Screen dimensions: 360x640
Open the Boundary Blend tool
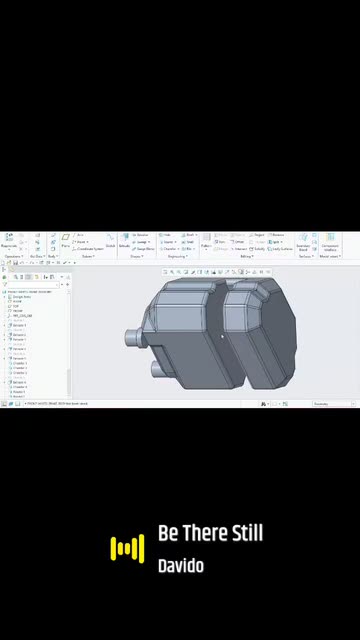click(x=303, y=242)
